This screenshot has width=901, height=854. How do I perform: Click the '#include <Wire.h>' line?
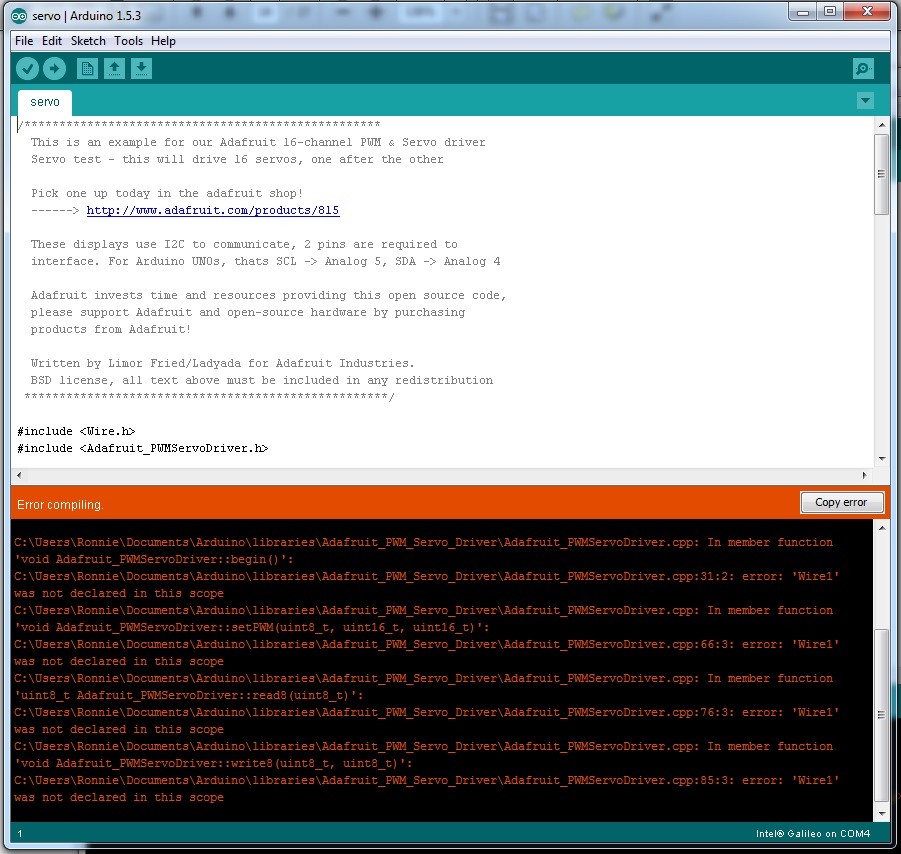click(76, 431)
